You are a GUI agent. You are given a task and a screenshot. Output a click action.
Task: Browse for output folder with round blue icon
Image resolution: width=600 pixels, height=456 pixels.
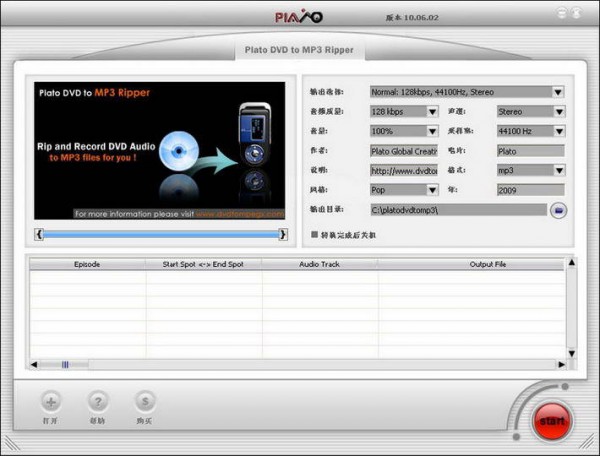click(x=559, y=210)
